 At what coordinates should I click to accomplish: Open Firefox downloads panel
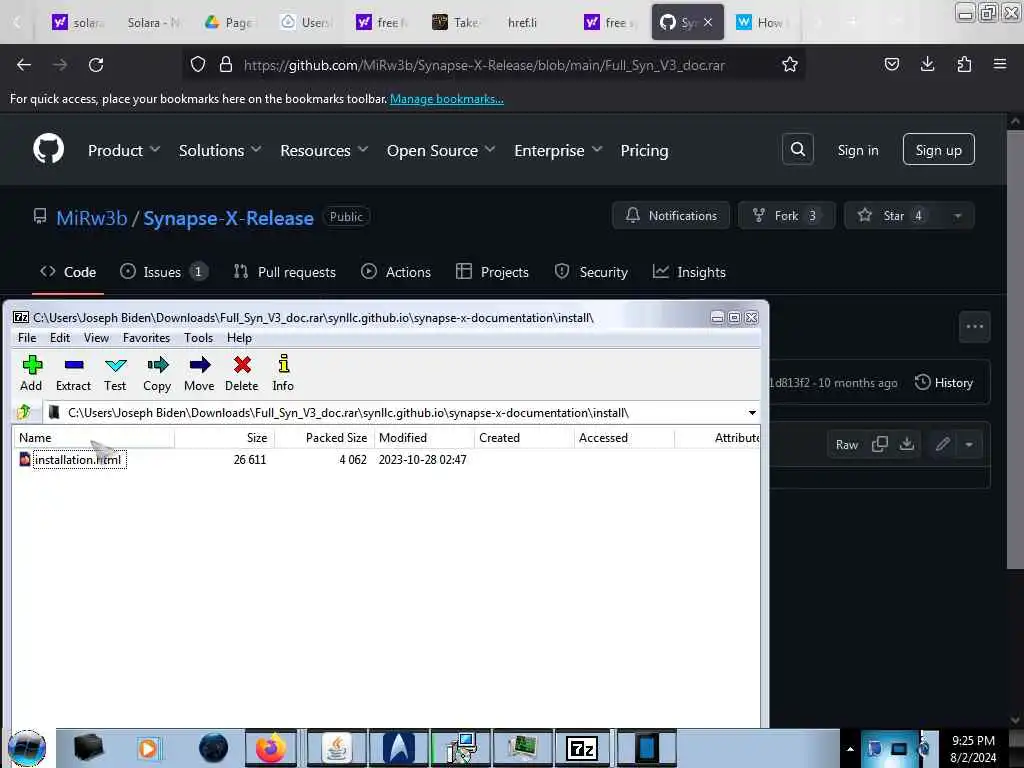coord(927,64)
